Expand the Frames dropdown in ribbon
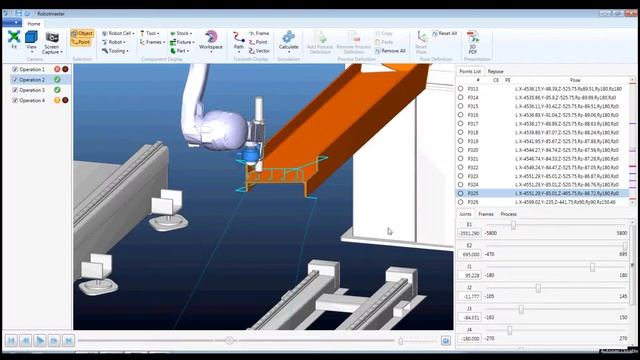This screenshot has width=640, height=360. click(152, 42)
